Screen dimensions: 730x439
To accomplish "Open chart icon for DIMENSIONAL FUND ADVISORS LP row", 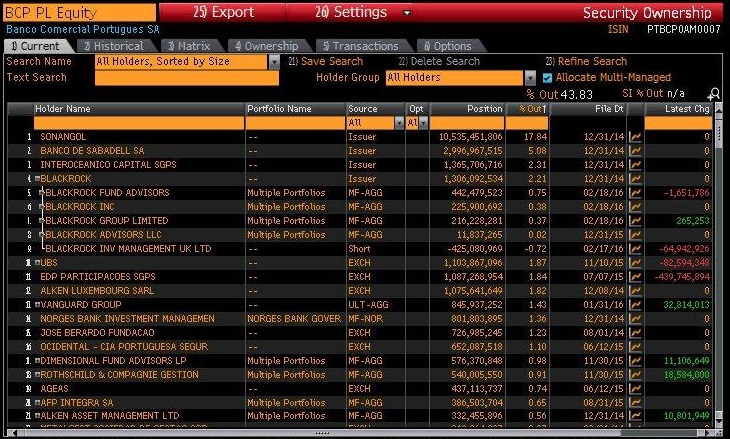I will click(x=635, y=360).
